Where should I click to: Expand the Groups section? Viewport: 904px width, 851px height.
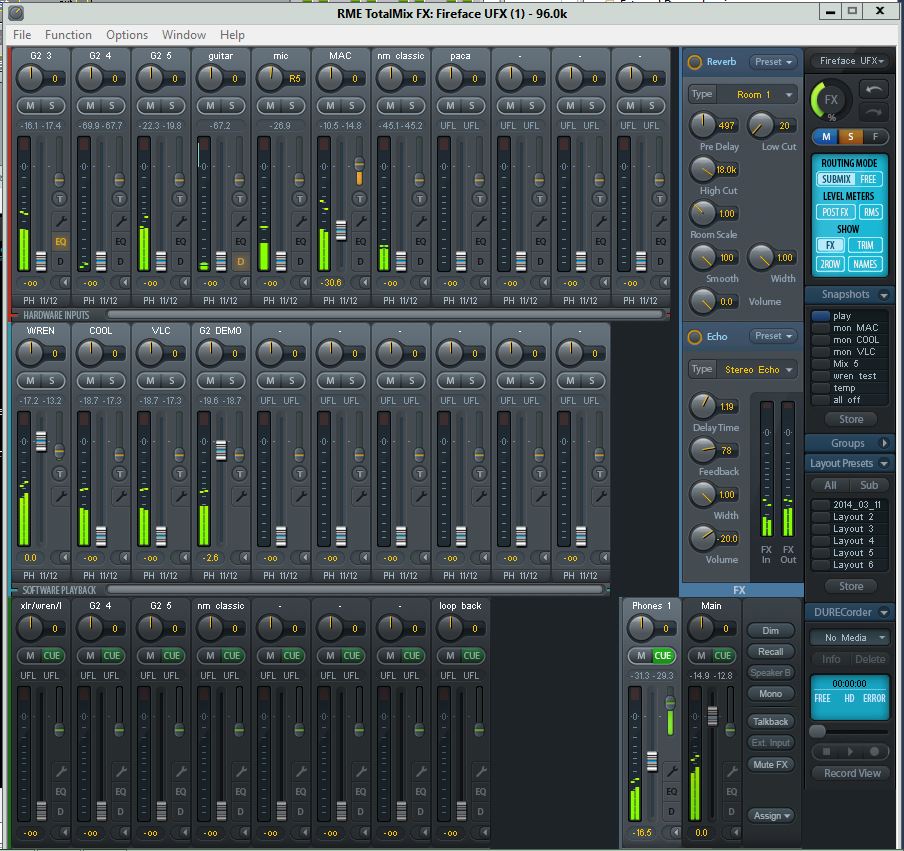[884, 443]
